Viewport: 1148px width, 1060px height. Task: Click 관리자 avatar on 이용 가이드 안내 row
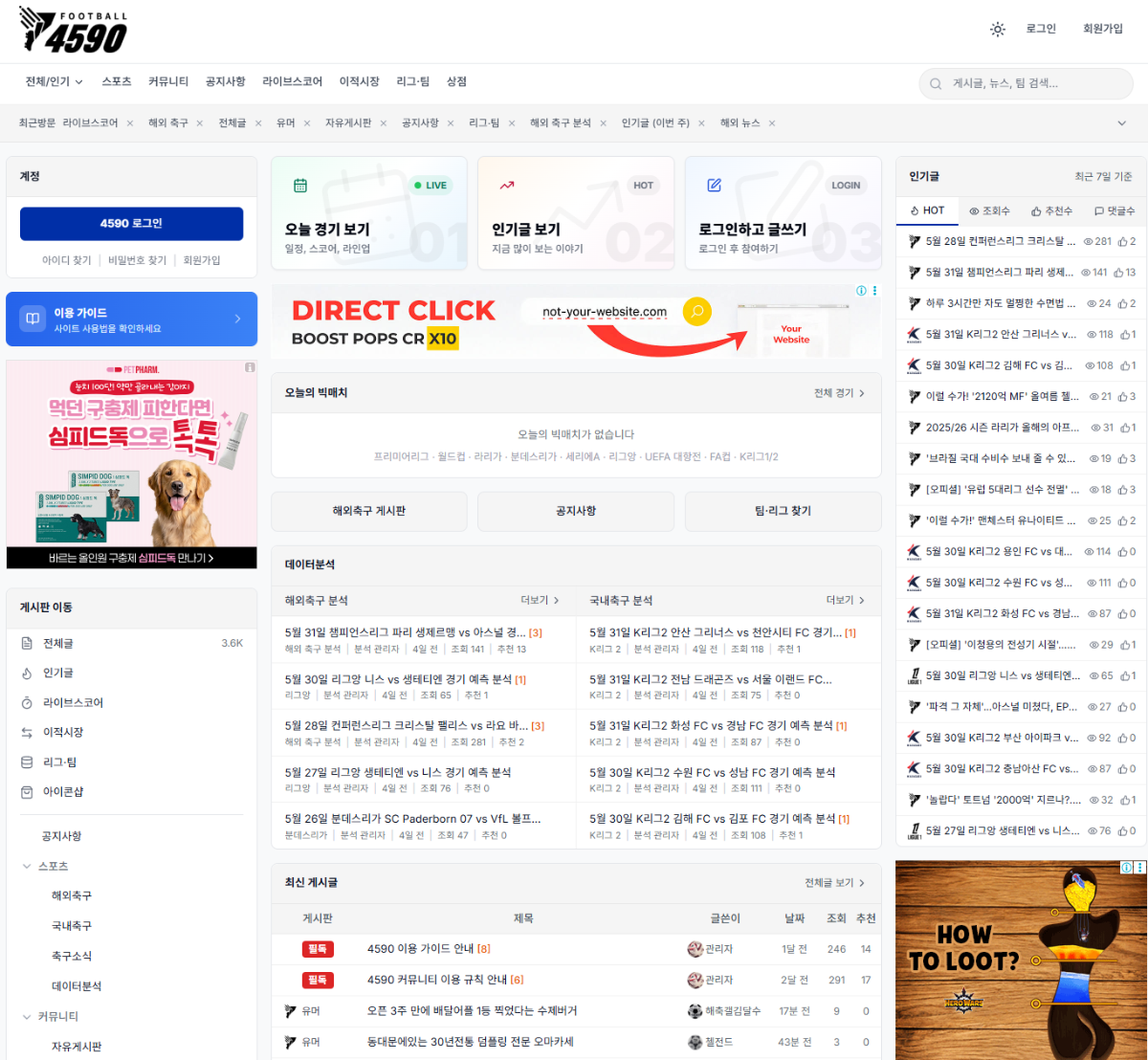coord(695,949)
